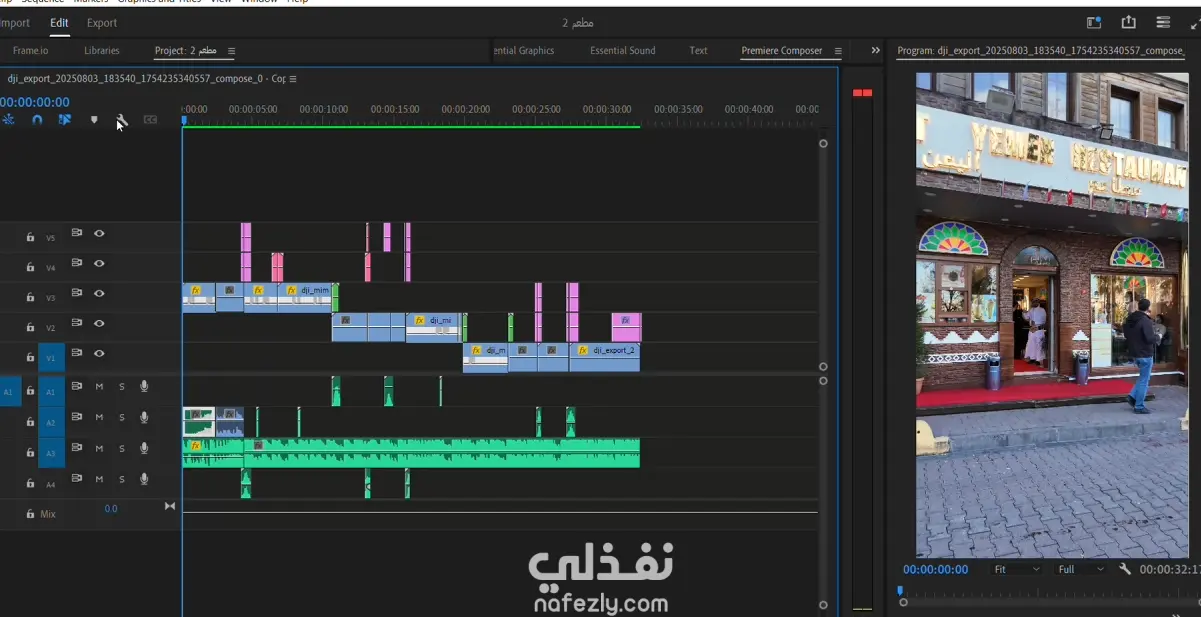The image size is (1201, 617).
Task: Toggle insert sequences as nests button
Action: [x=8, y=120]
